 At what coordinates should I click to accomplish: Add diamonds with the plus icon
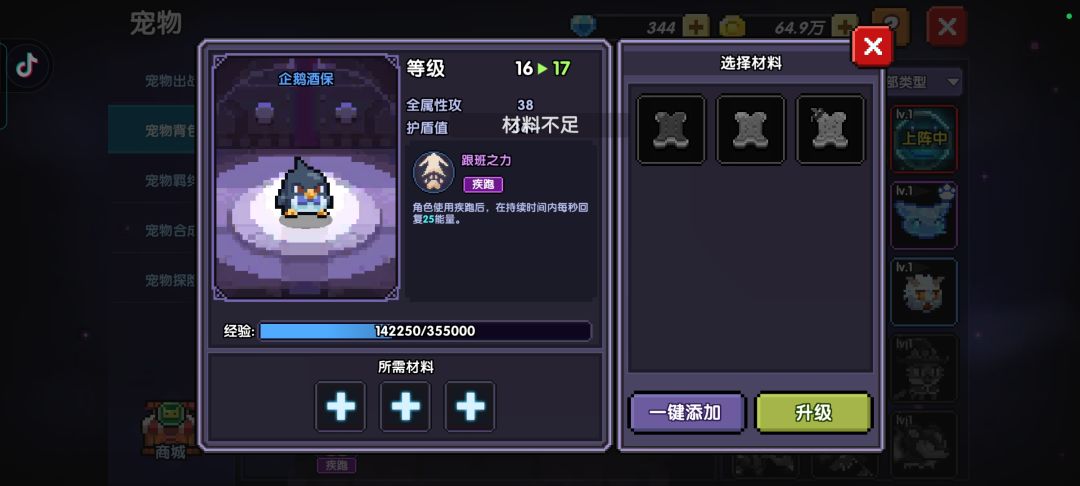click(696, 28)
